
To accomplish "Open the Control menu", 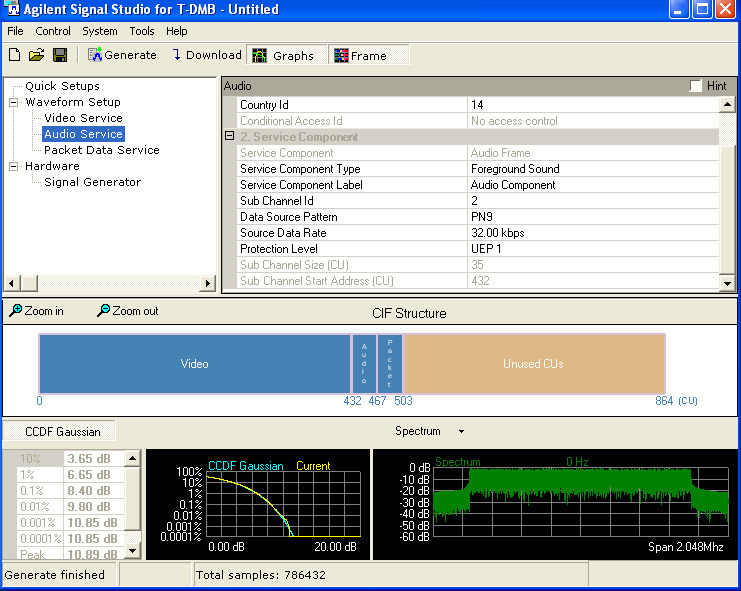I will (53, 31).
